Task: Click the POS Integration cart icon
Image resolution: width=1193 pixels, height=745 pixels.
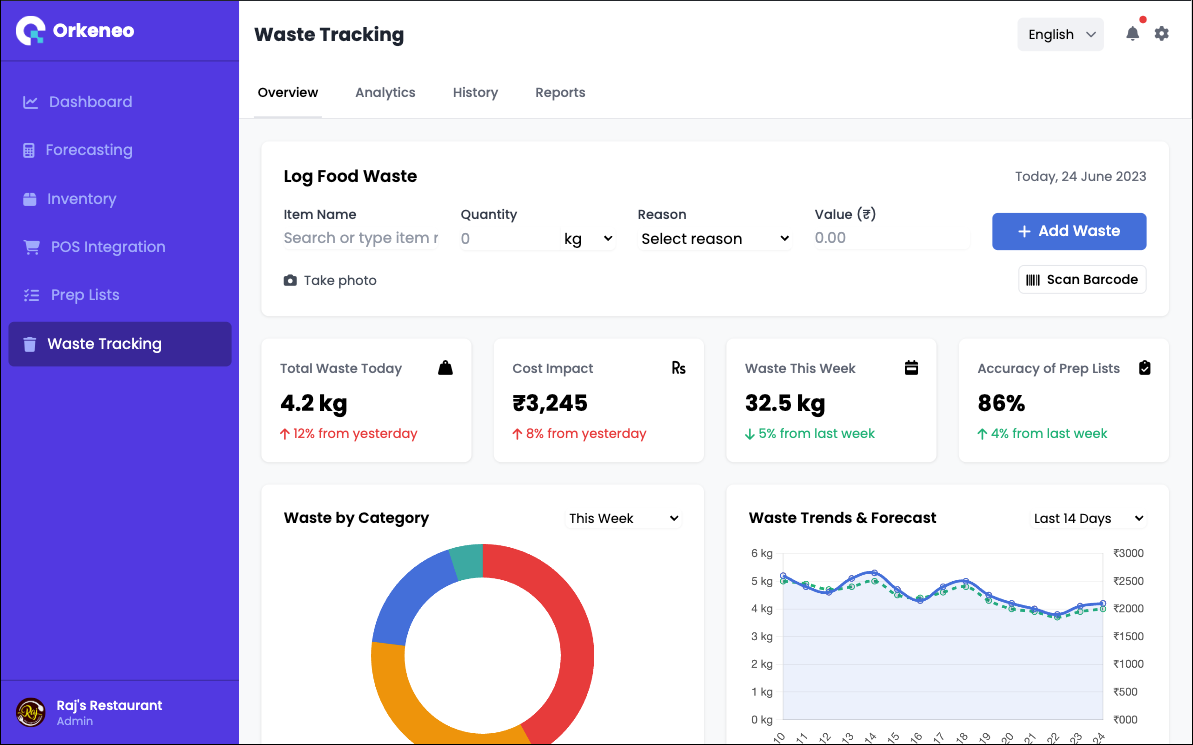Action: pyautogui.click(x=31, y=247)
